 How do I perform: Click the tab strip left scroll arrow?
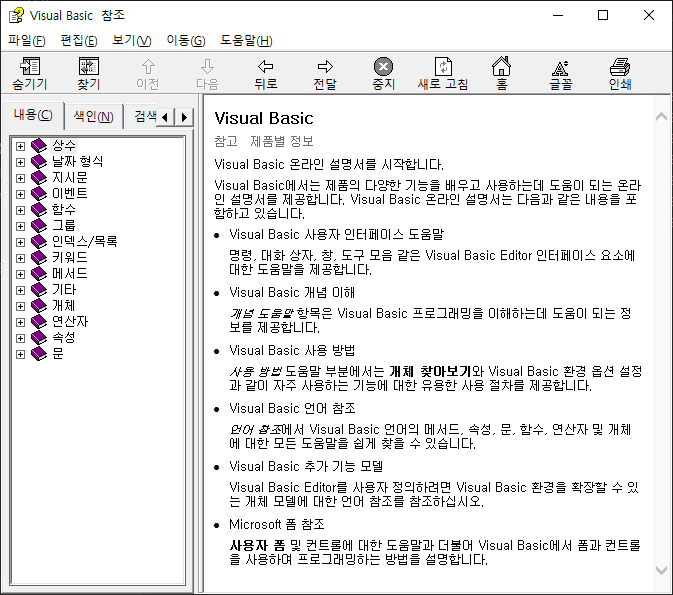(165, 117)
